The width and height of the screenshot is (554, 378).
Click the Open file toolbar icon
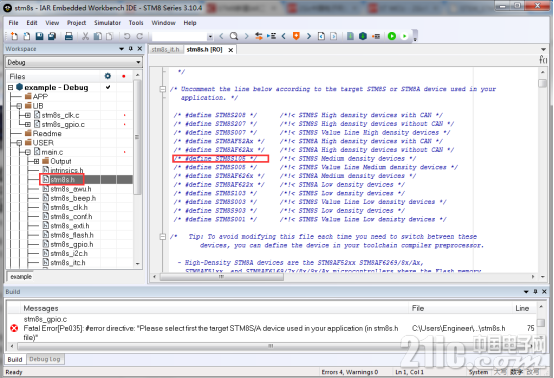point(27,36)
